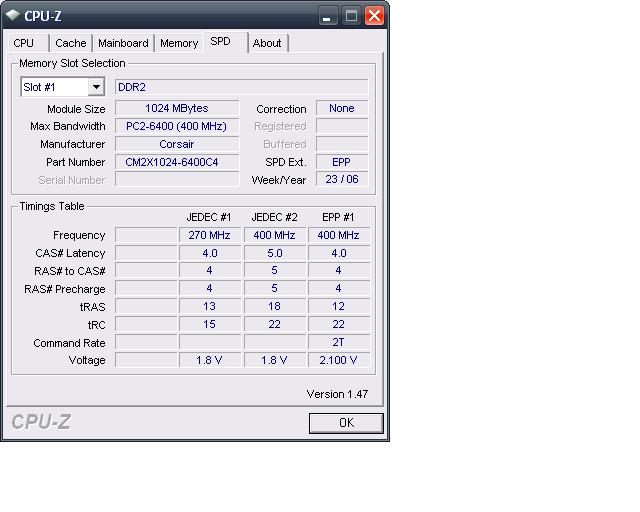Select the SPD tab
Screen dimensions: 640x512
pyautogui.click(x=226, y=42)
